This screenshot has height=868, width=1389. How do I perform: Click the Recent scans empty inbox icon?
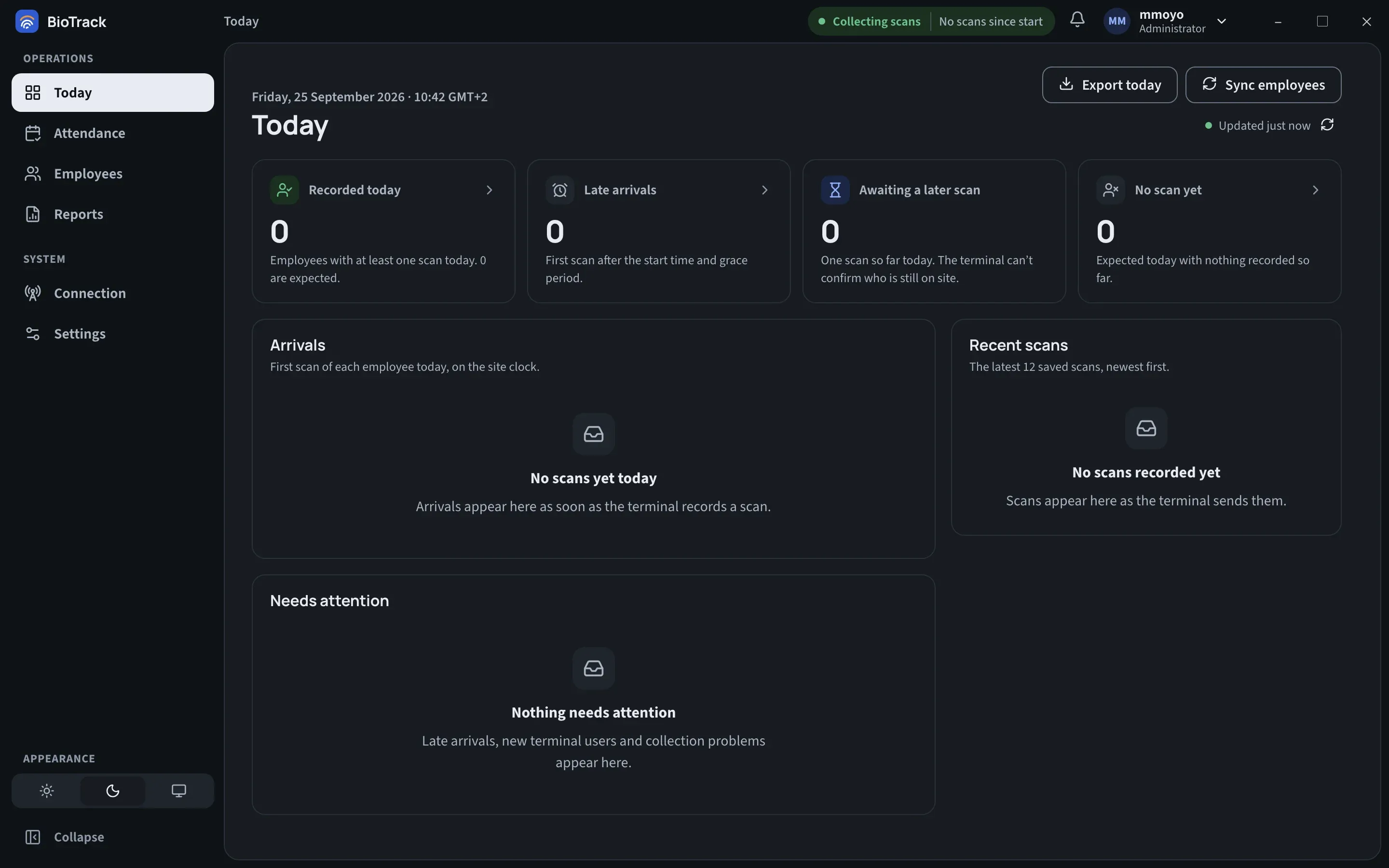(x=1146, y=428)
